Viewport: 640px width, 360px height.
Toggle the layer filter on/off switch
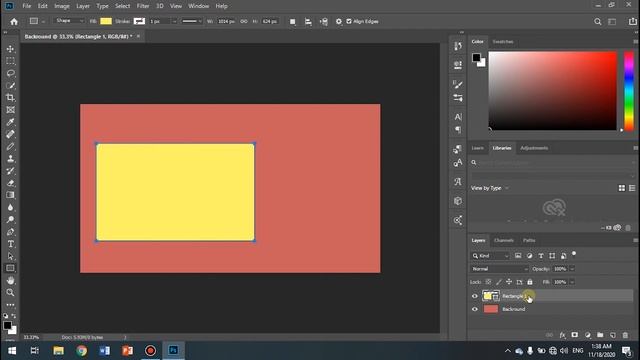574,254
